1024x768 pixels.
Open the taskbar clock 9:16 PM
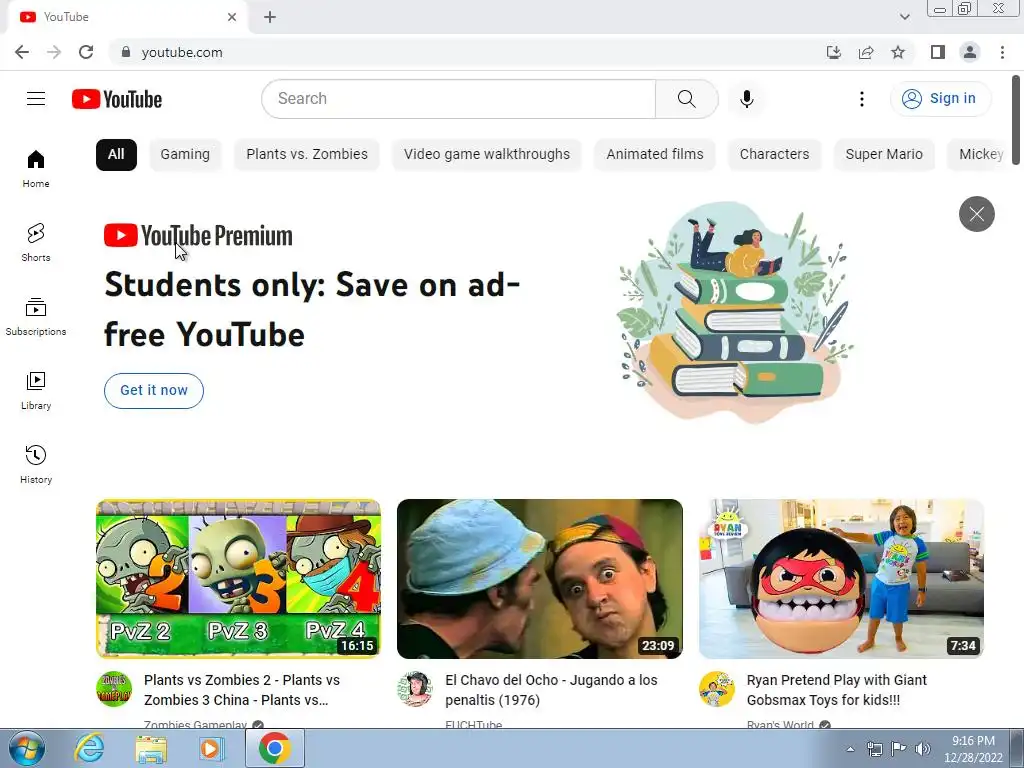tap(973, 749)
